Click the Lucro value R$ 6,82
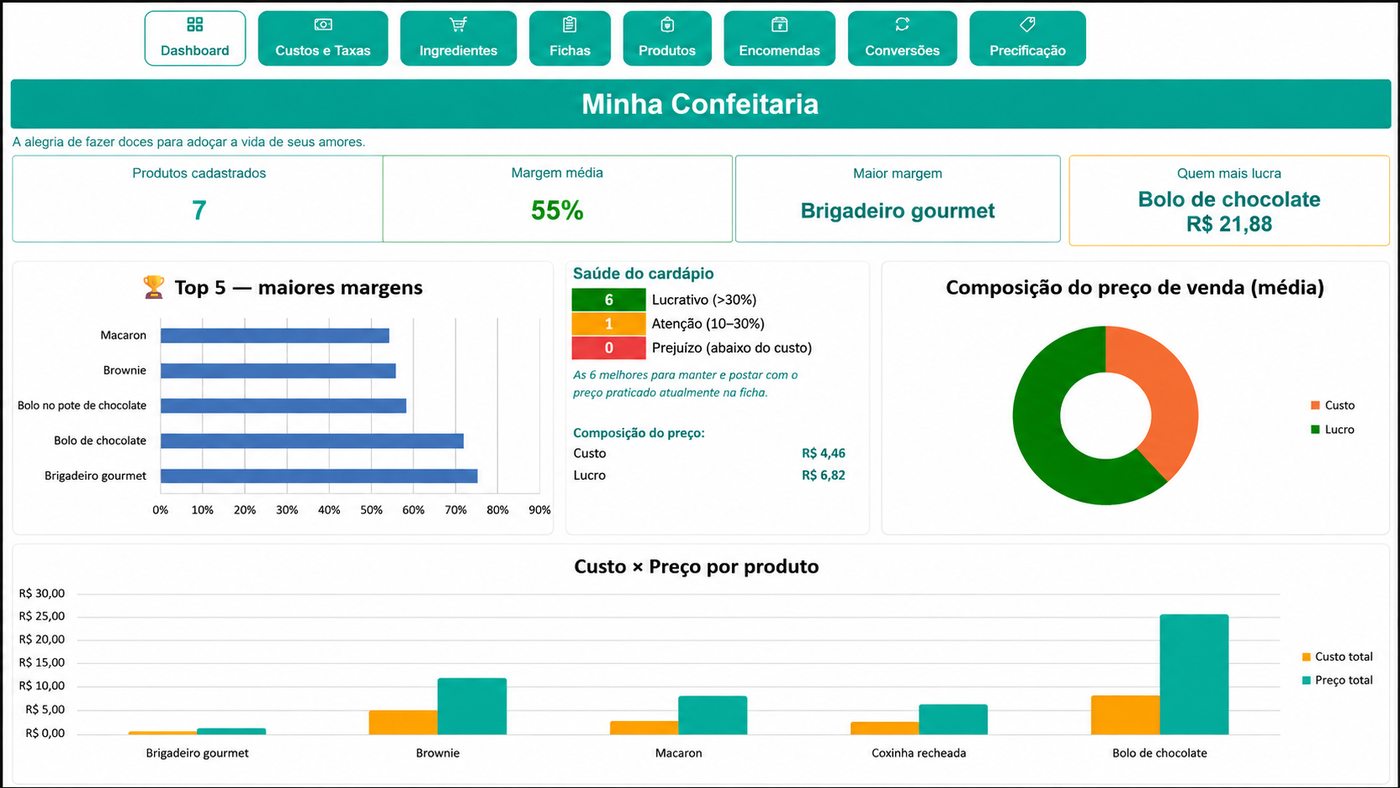Screen dimensions: 1400x788 pyautogui.click(x=823, y=476)
